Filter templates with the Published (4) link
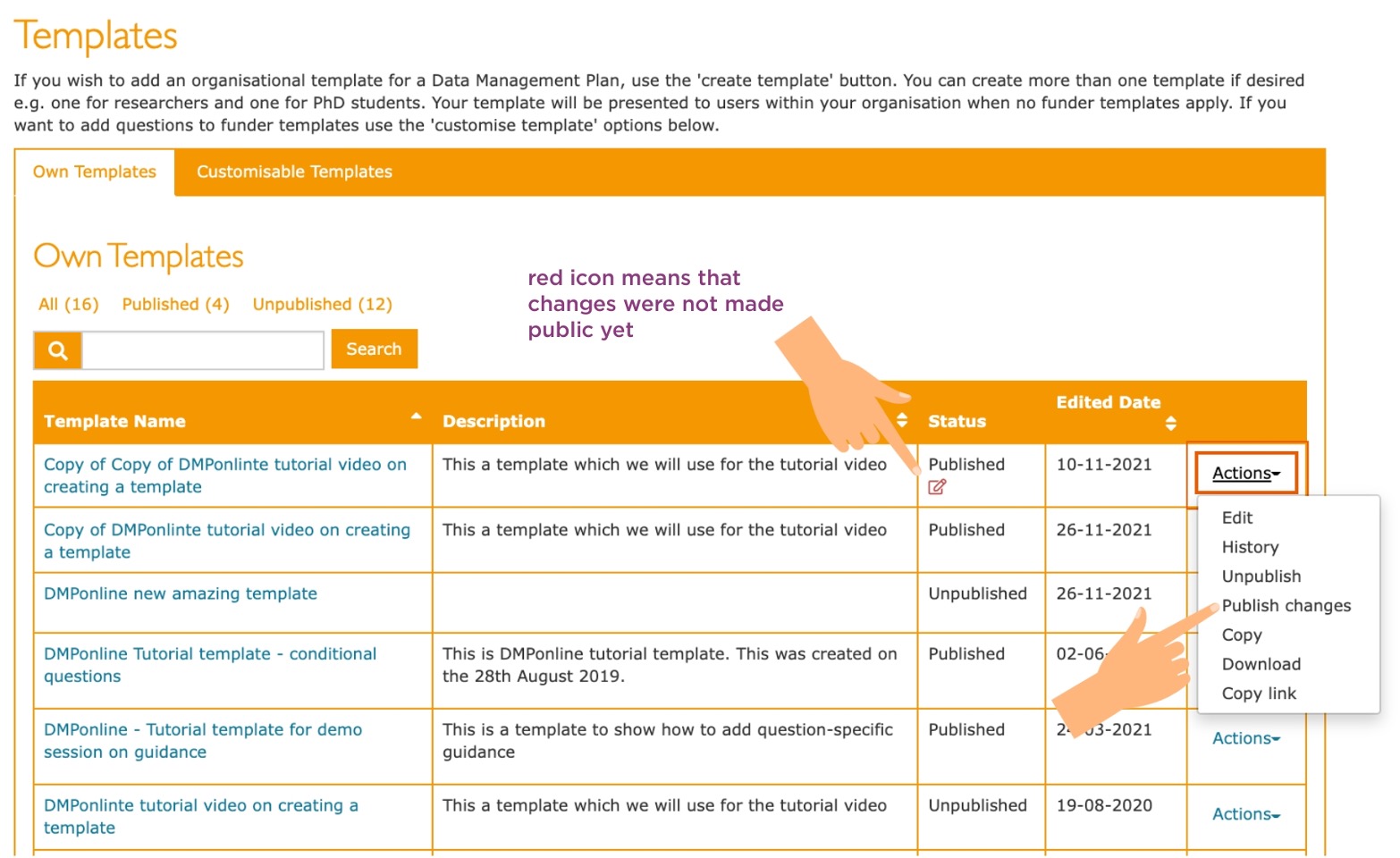Viewport: 1400px width, 858px height. [175, 304]
